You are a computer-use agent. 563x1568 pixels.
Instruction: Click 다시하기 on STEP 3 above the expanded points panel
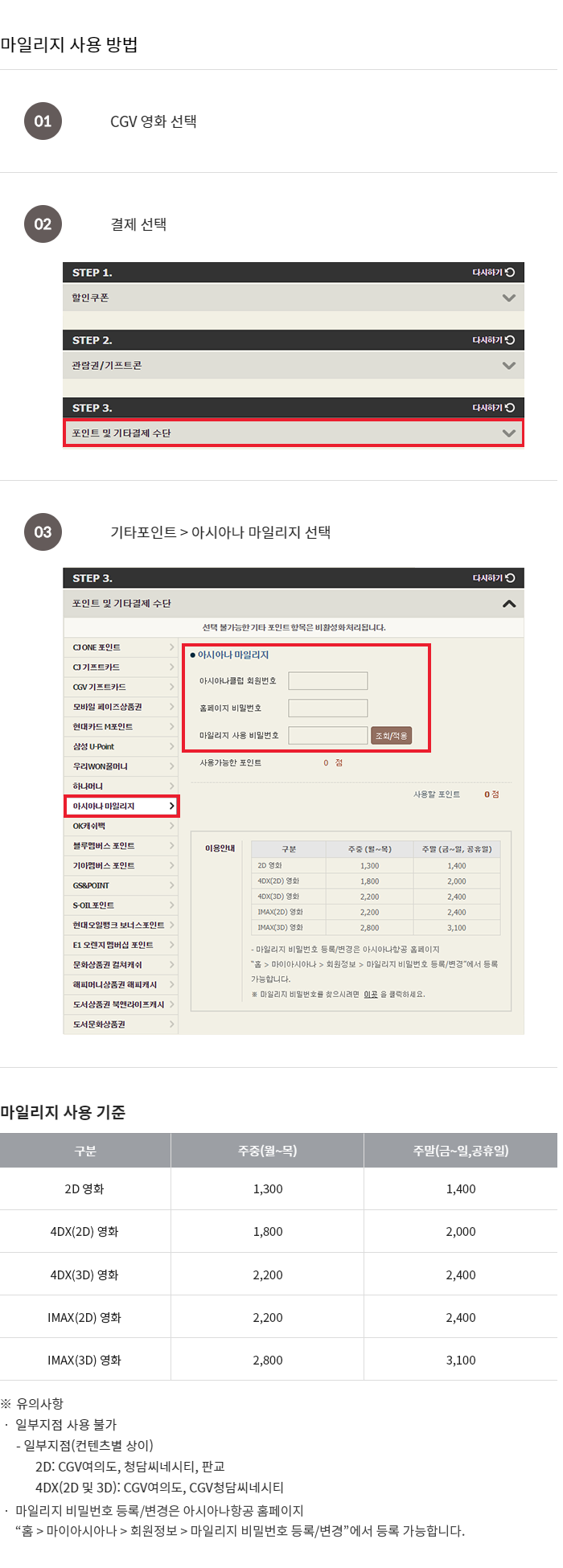coord(493,578)
